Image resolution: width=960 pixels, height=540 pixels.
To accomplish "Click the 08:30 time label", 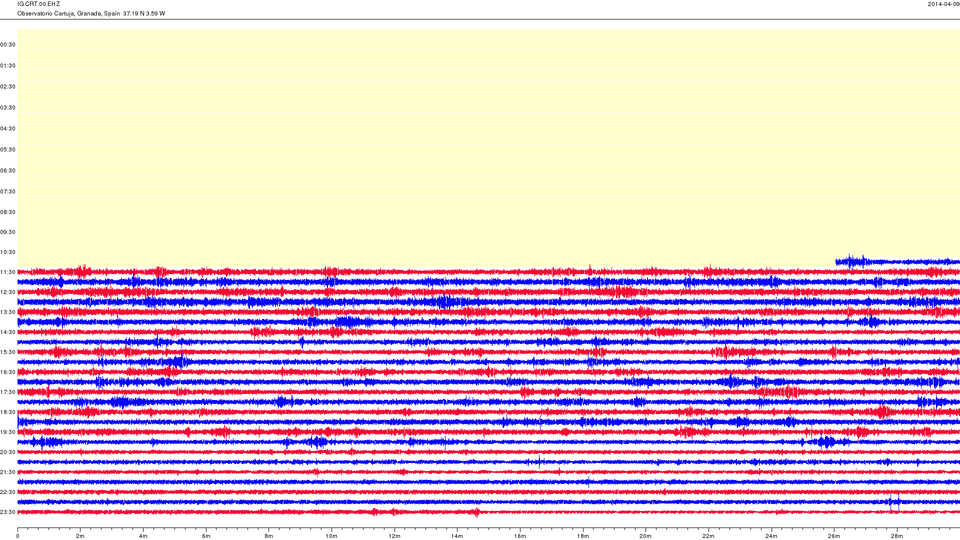I will [8, 212].
